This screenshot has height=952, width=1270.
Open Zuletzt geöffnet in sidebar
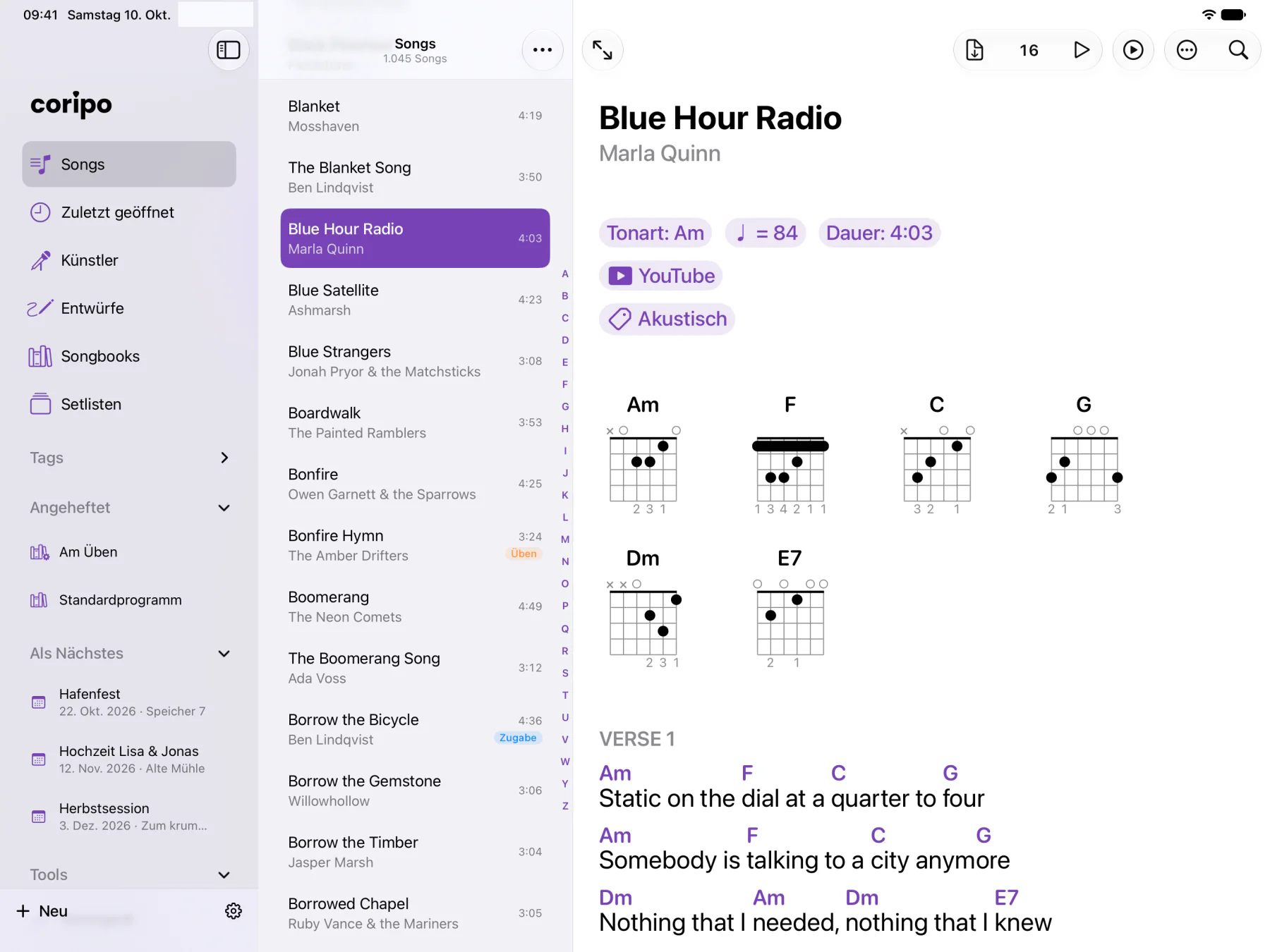[129, 212]
